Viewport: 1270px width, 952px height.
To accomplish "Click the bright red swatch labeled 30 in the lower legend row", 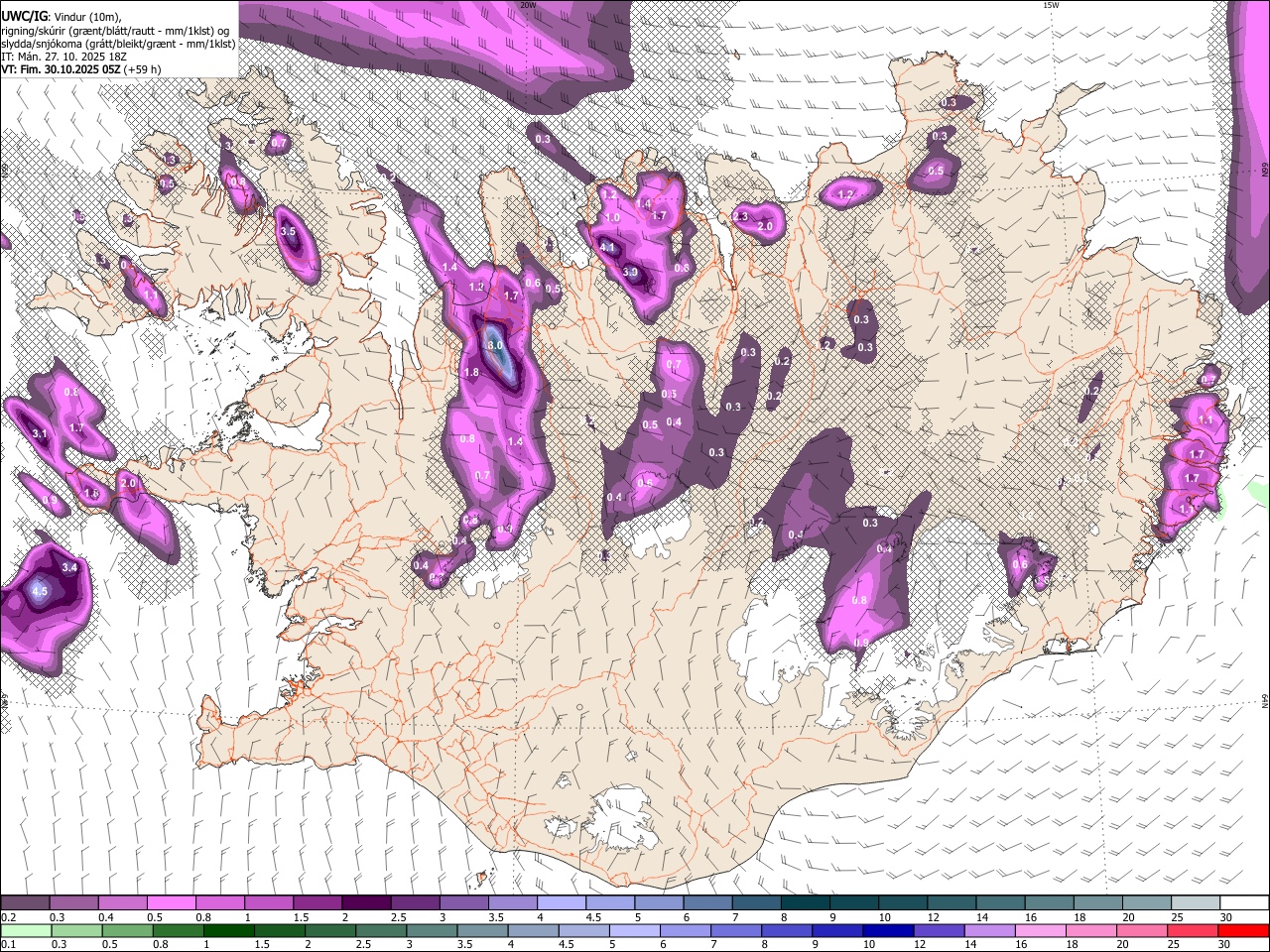I will click(x=1244, y=930).
